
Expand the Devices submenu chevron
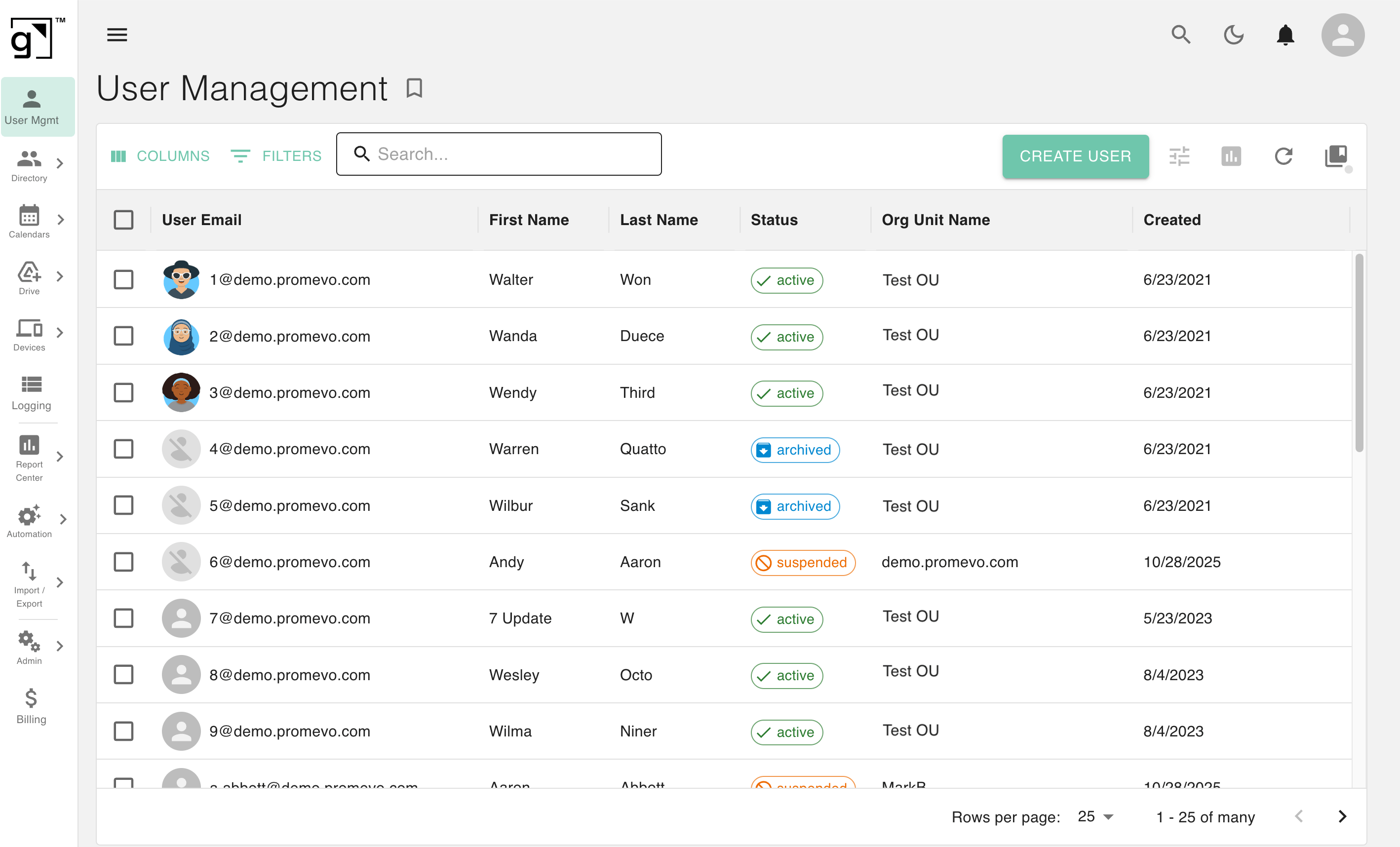click(60, 333)
